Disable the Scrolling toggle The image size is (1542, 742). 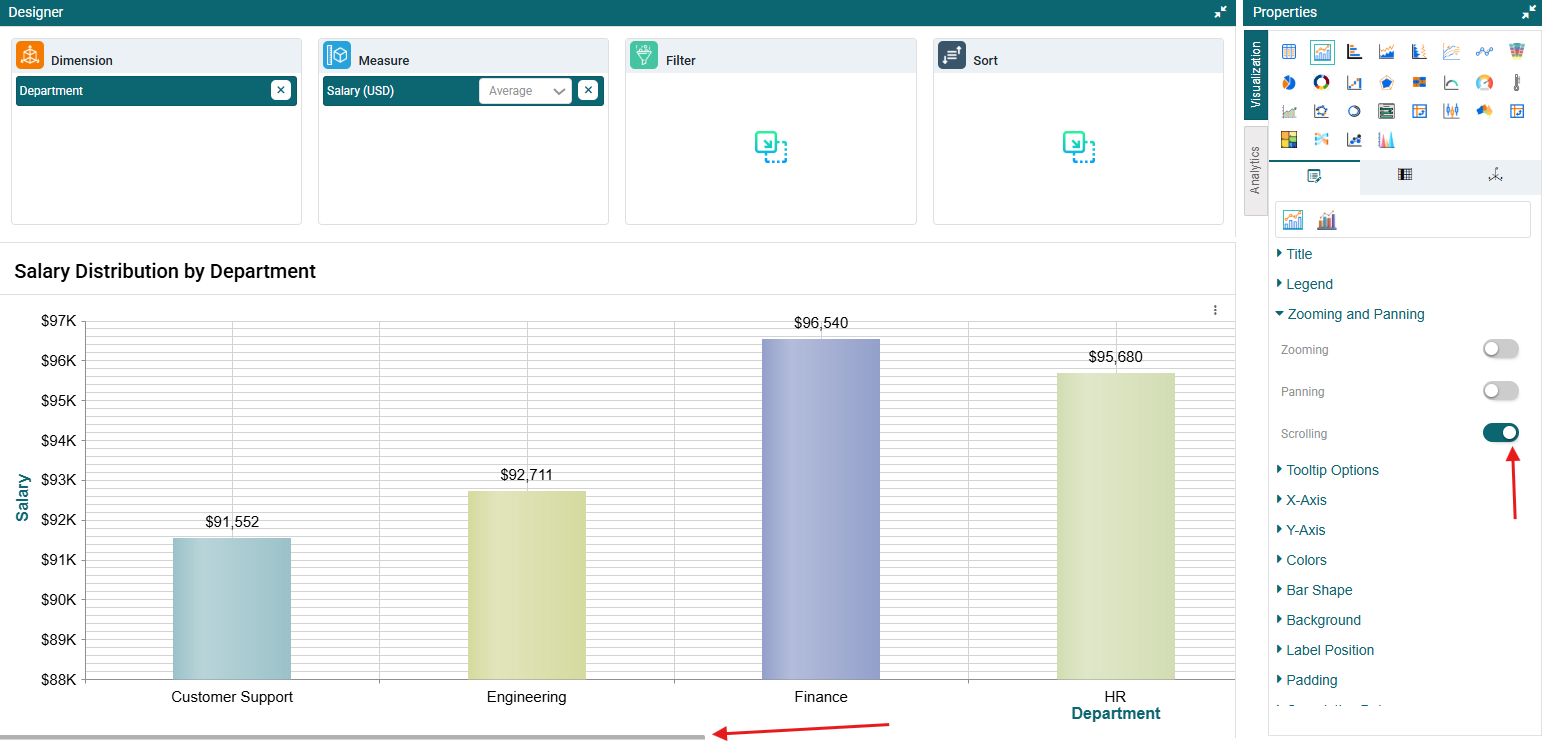point(1500,433)
